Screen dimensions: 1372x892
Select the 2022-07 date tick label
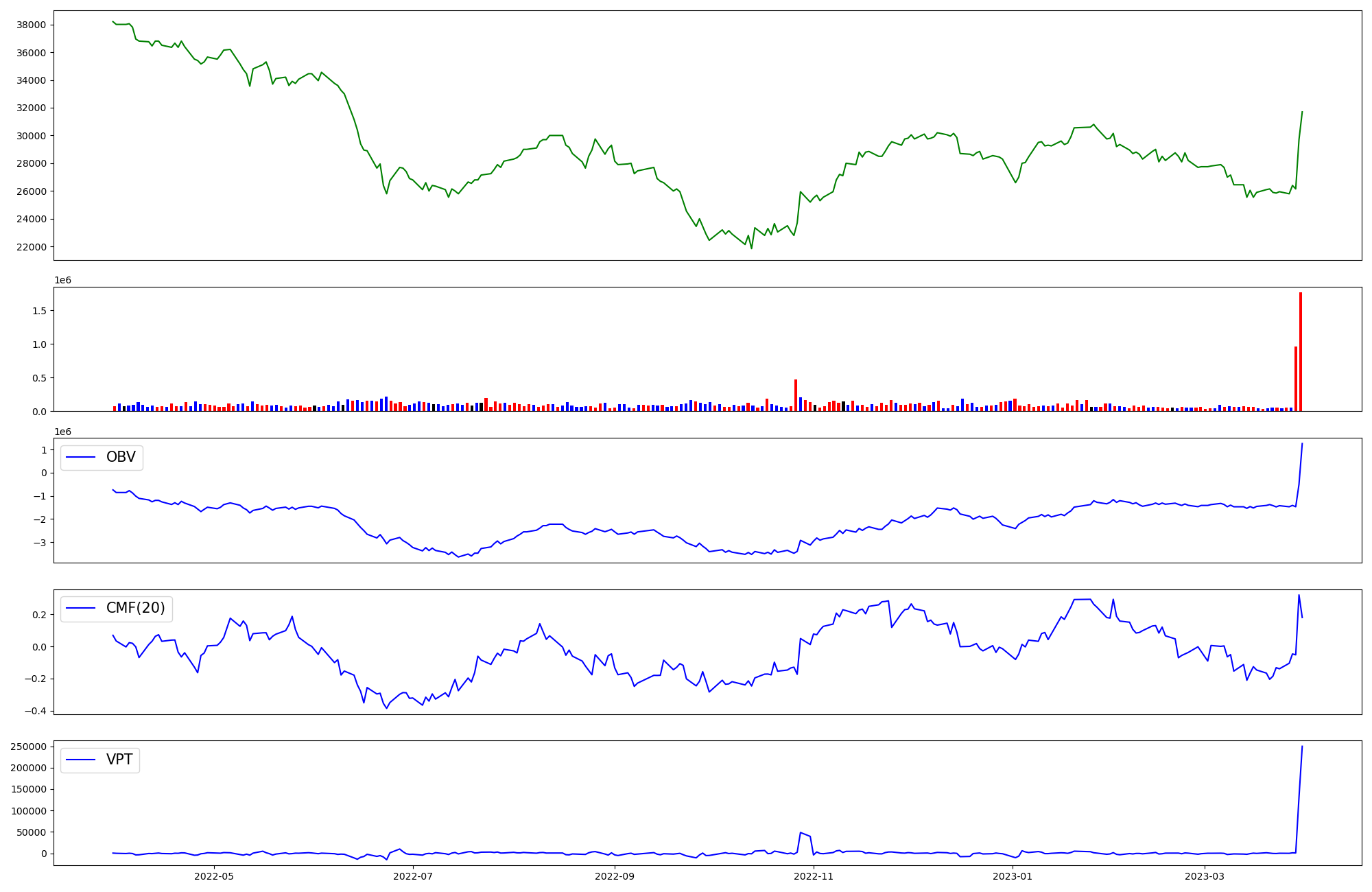tap(414, 876)
